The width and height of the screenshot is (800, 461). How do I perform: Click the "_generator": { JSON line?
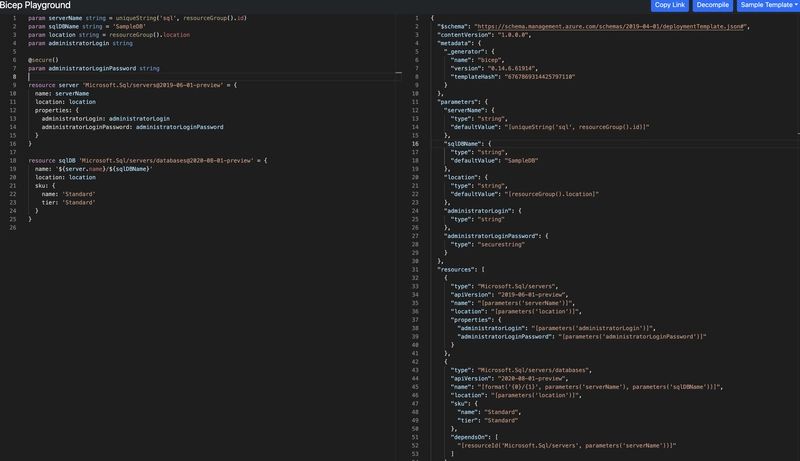tap(469, 52)
